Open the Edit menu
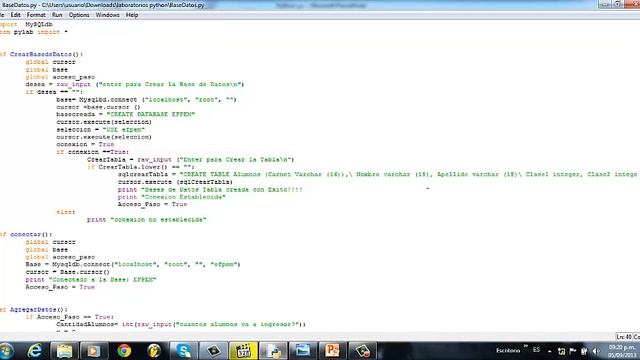 pos(16,15)
